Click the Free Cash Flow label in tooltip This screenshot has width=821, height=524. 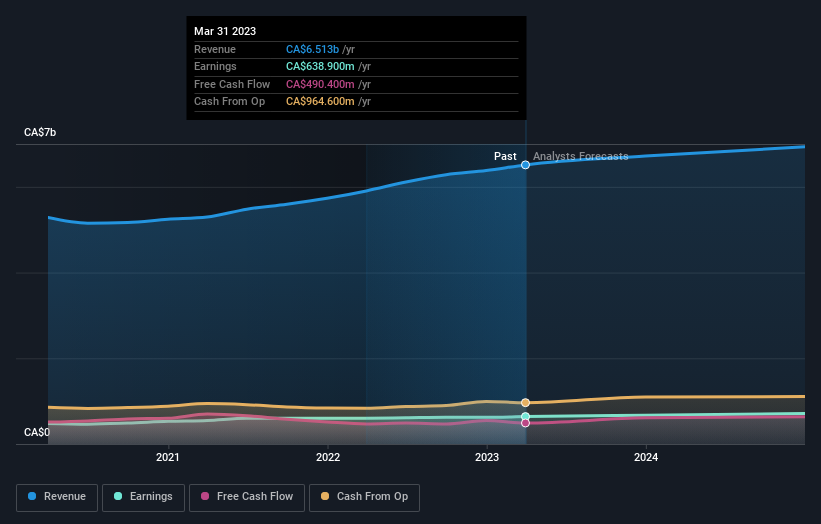232,84
